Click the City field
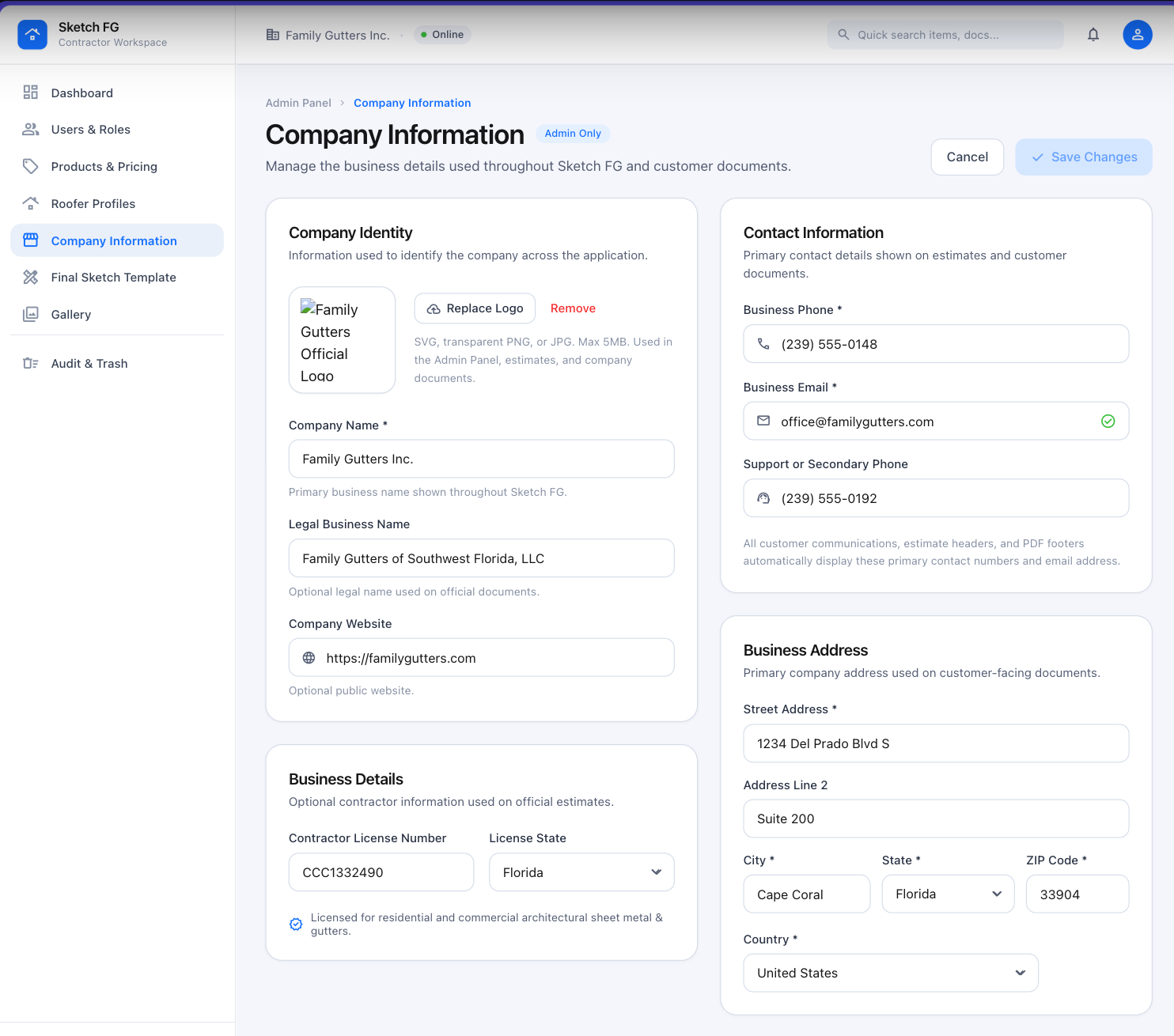Screen dimensions: 1174x1036 point(807,894)
